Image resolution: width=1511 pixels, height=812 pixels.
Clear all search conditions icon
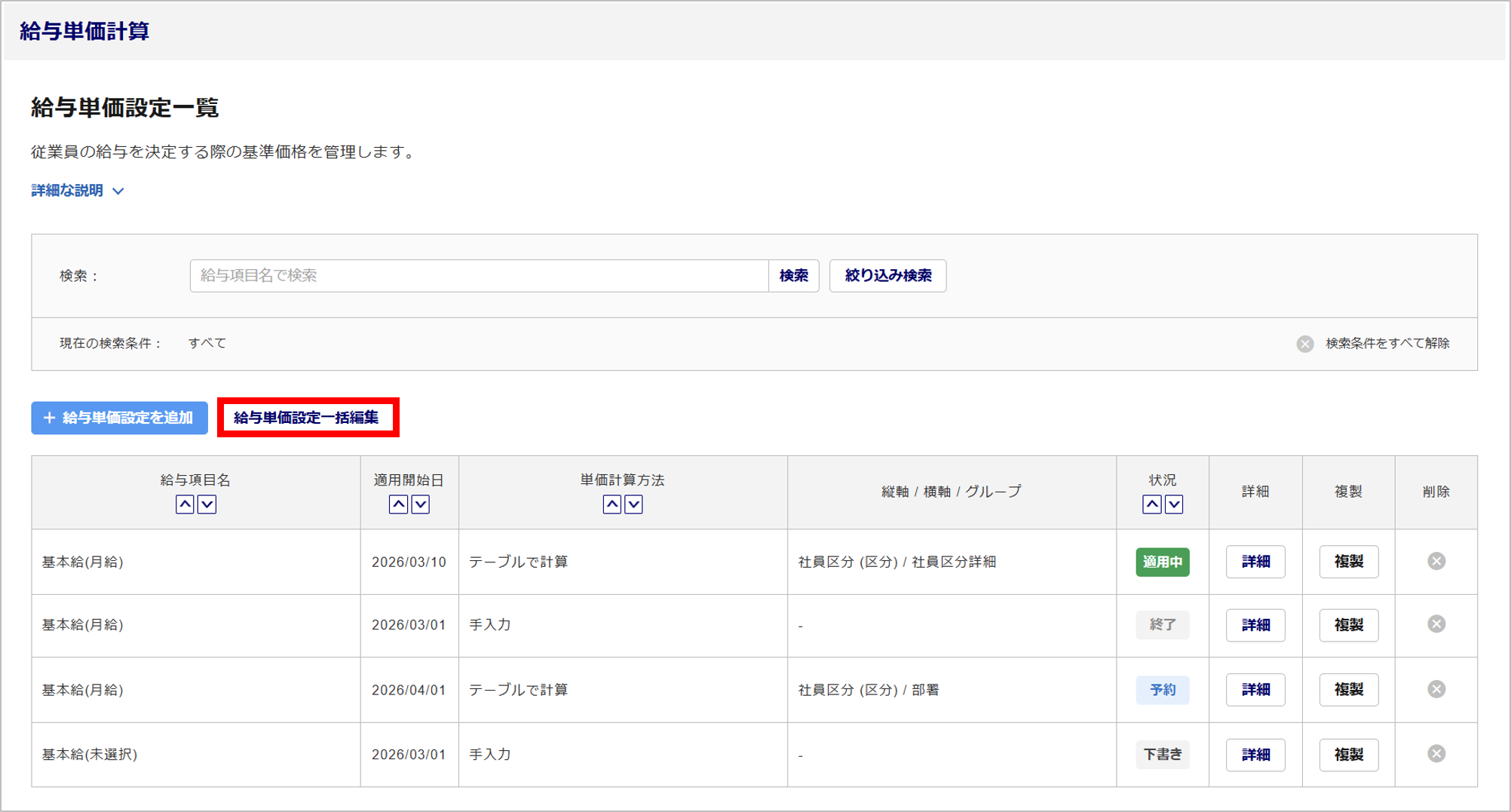pyautogui.click(x=1304, y=344)
